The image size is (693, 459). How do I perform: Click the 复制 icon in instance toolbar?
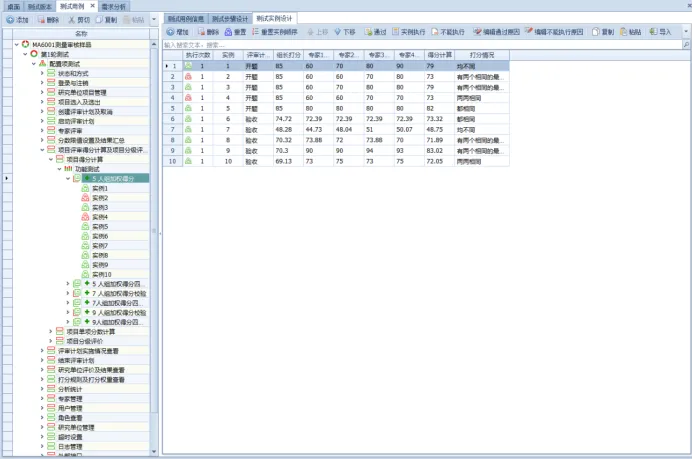[x=596, y=32]
